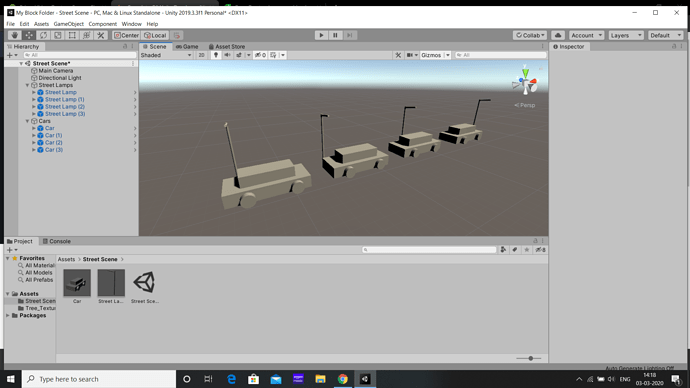Open the Window menu

[x=132, y=24]
